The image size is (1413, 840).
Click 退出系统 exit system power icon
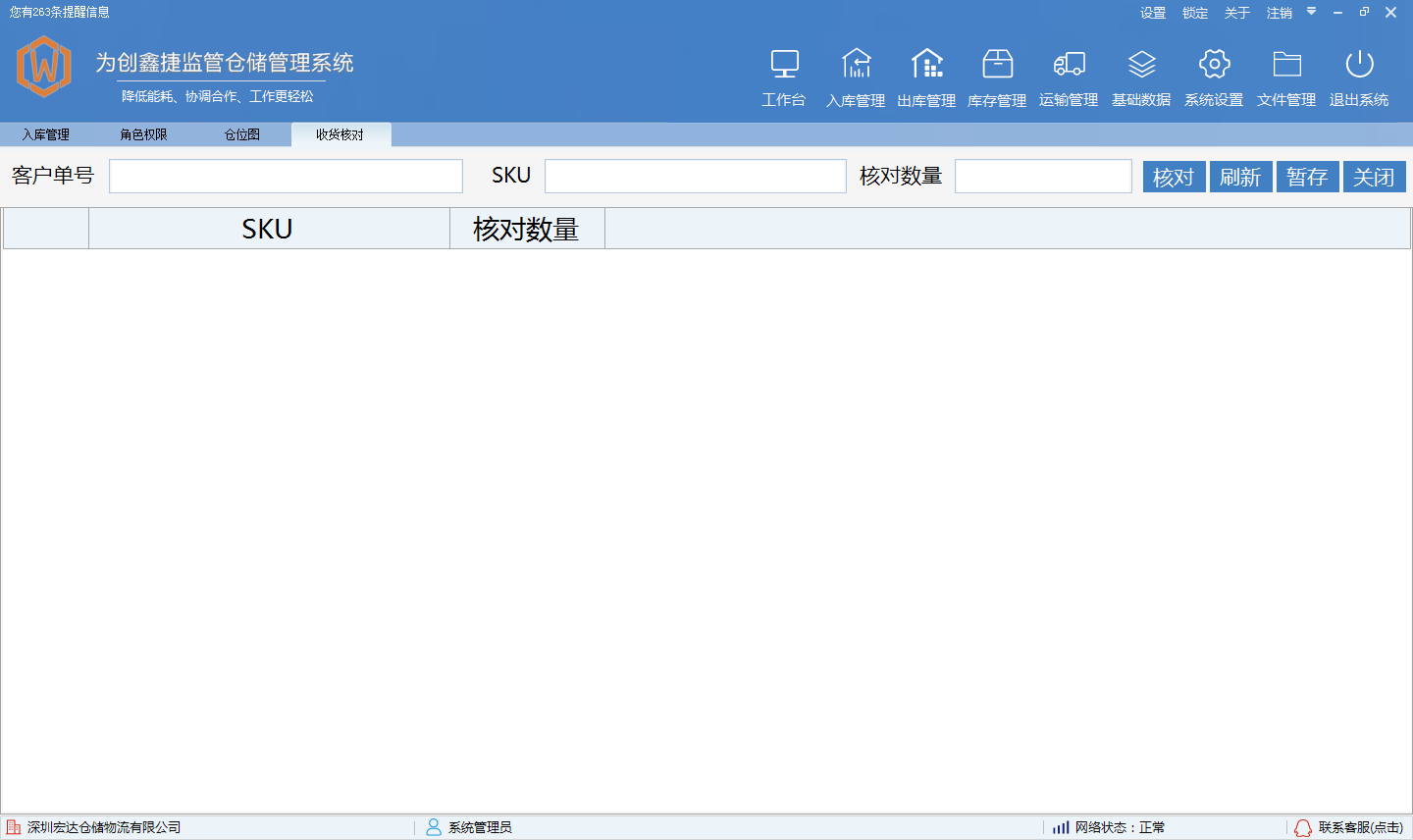[x=1359, y=64]
